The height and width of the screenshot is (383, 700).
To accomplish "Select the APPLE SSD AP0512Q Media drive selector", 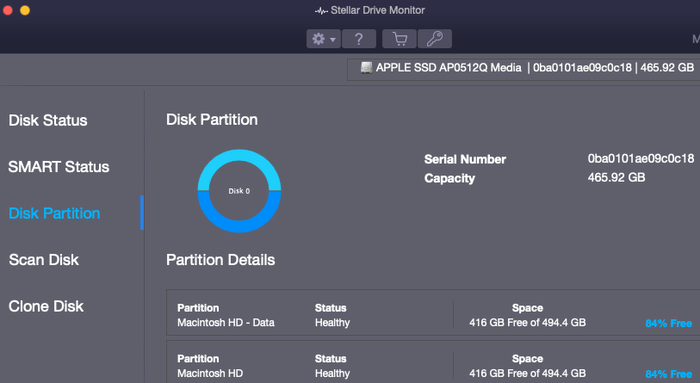I will tap(523, 70).
